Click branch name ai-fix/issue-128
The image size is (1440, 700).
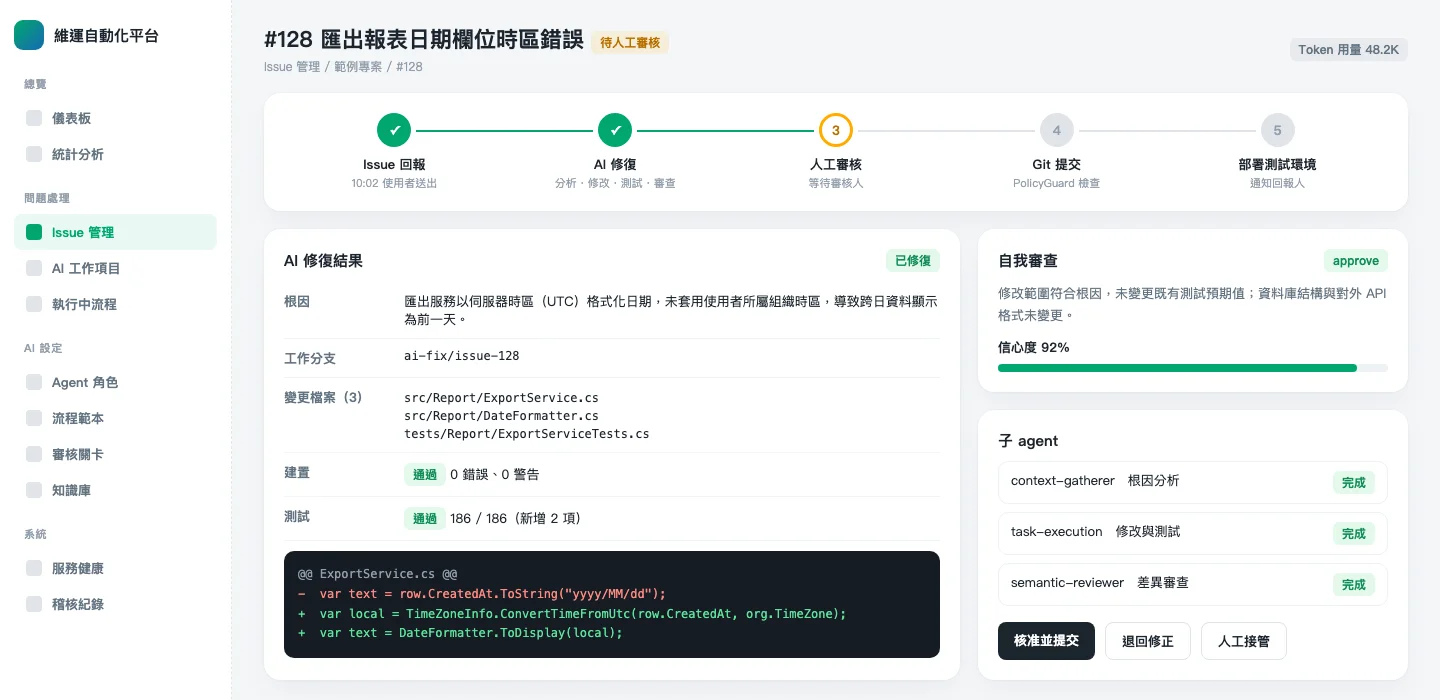pyautogui.click(x=462, y=356)
